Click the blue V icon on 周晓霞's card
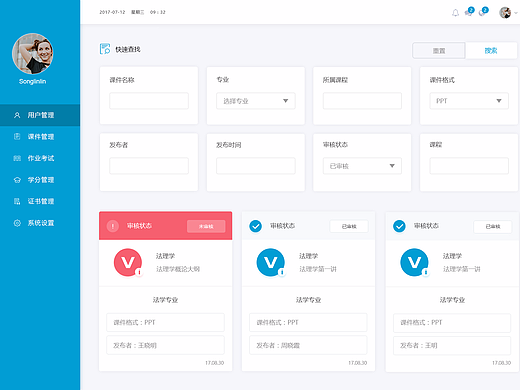Screen dimensions: 520x390 tap(271, 262)
